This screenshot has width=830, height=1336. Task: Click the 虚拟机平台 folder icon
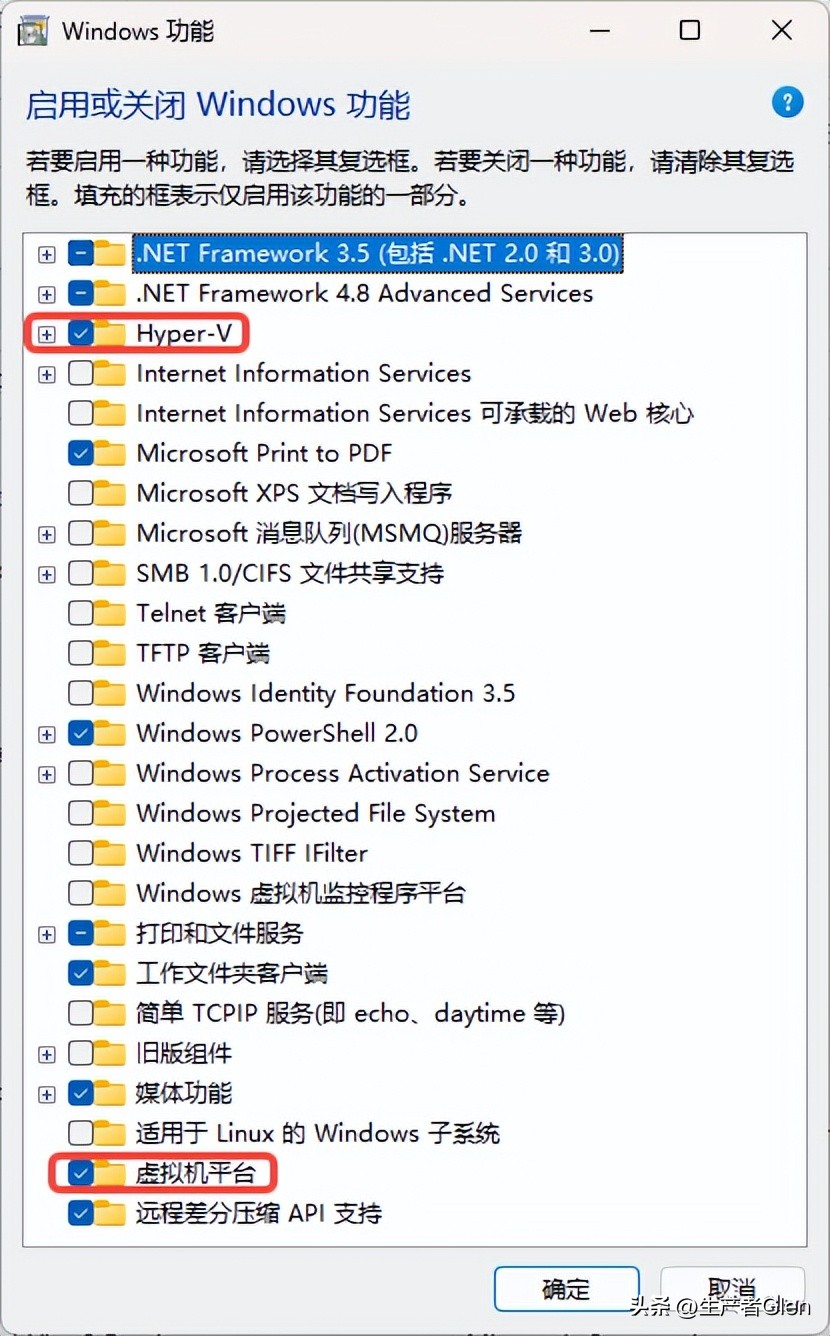click(x=110, y=1173)
